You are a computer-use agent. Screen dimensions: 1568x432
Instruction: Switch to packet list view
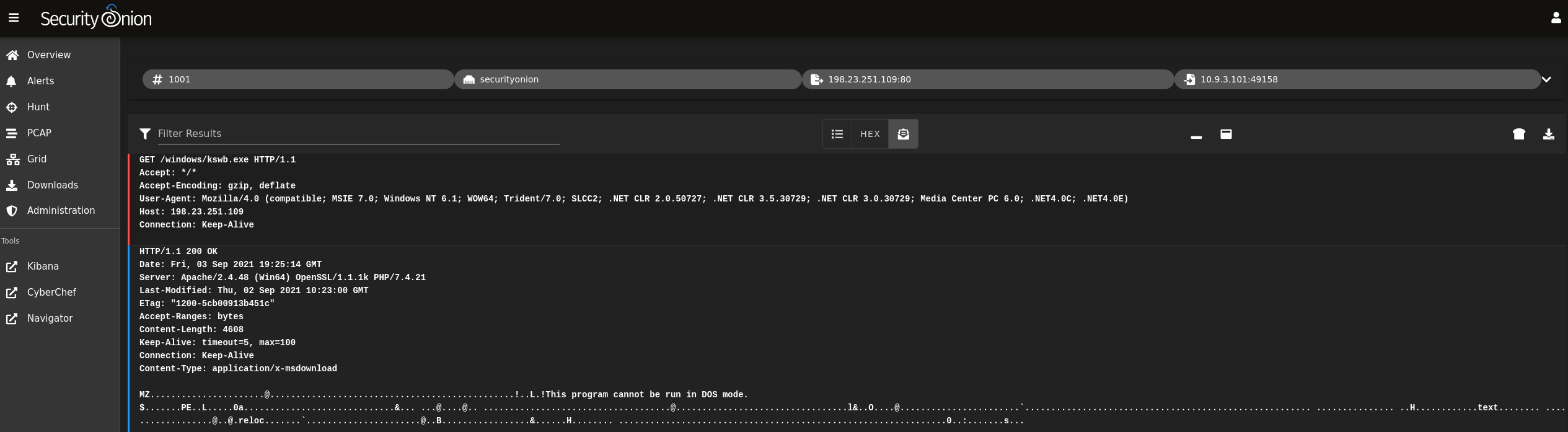click(837, 134)
